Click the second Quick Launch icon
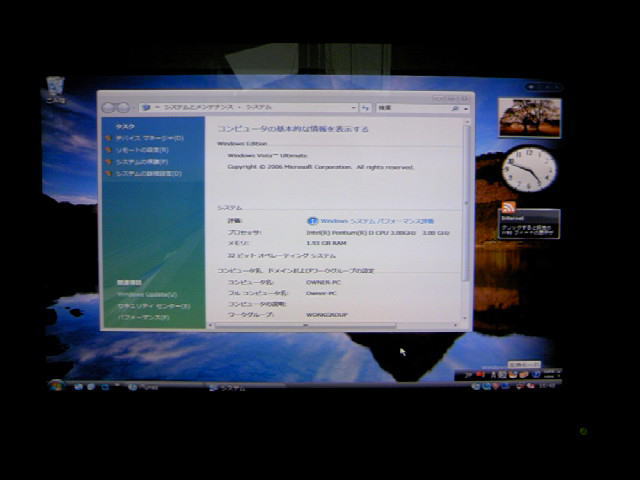Screen dimensions: 640x480 click(x=91, y=387)
